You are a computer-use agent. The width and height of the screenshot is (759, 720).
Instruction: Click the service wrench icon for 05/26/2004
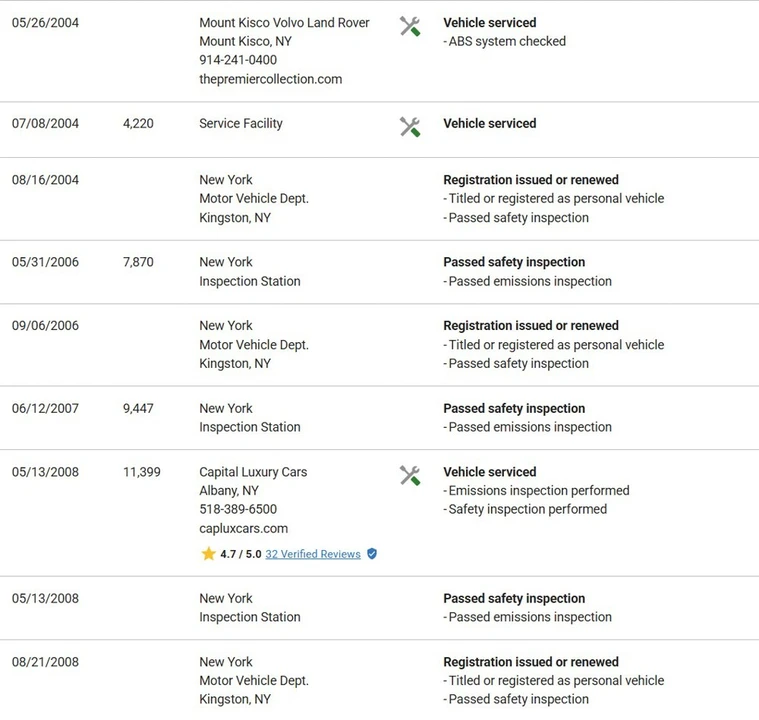[410, 26]
